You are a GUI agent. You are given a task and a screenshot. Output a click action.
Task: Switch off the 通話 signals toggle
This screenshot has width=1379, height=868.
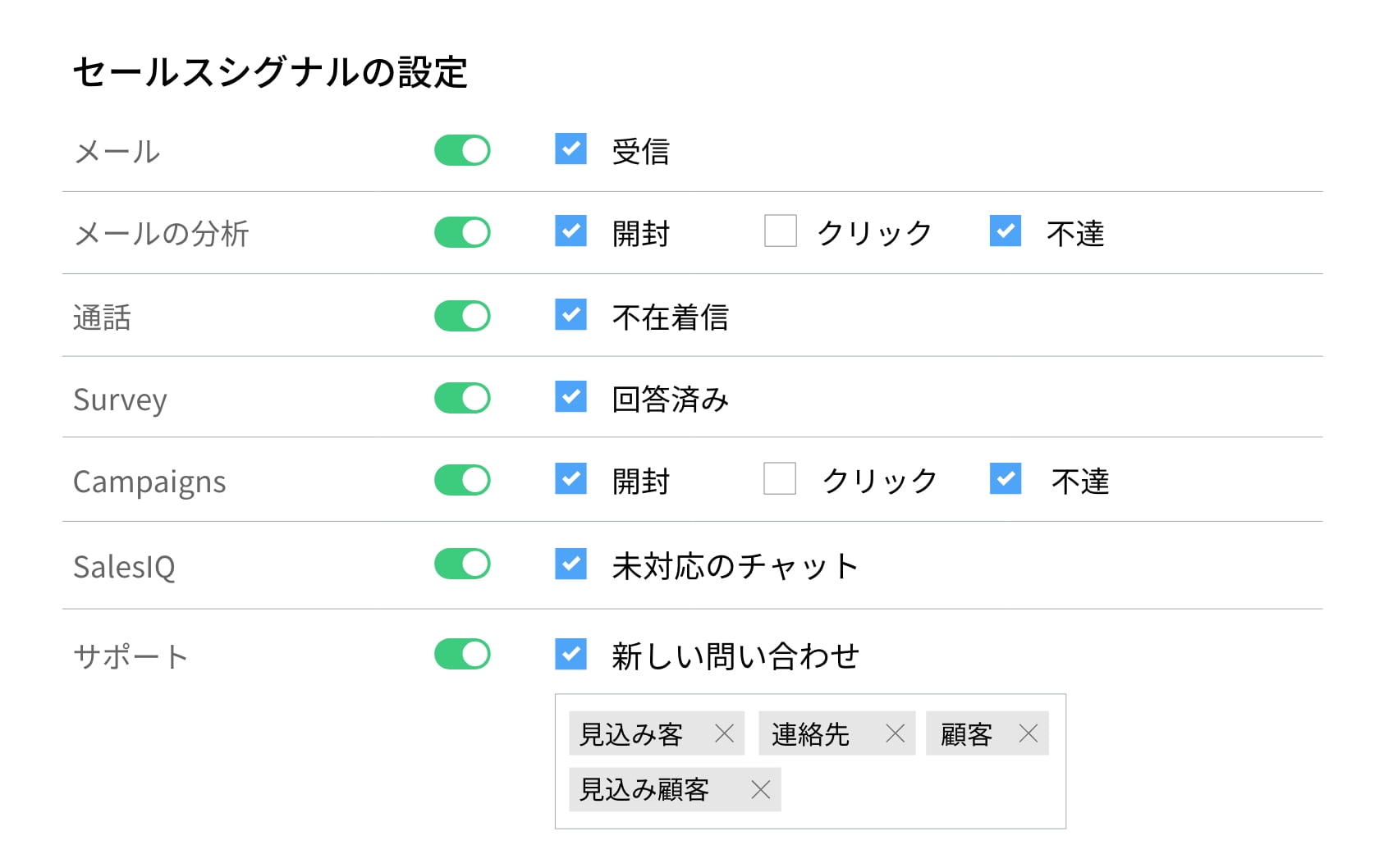click(462, 316)
